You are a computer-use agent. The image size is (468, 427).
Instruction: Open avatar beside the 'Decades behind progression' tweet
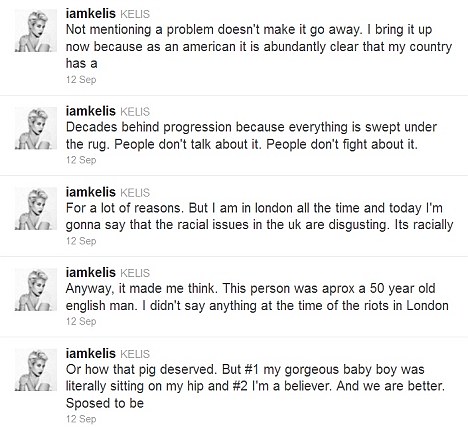click(36, 128)
